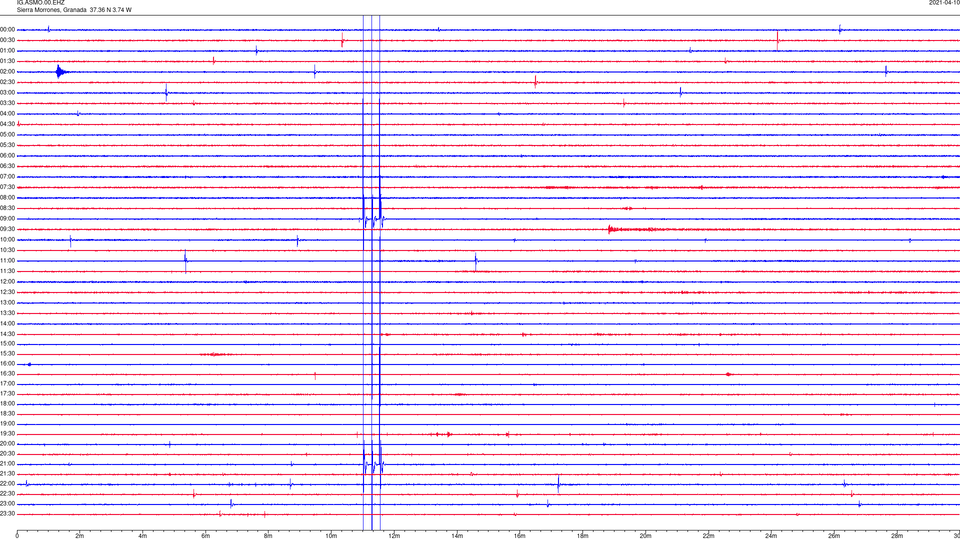Select the 08:00 trace time label
Viewport: 960px width, 540px height.
click(8, 198)
